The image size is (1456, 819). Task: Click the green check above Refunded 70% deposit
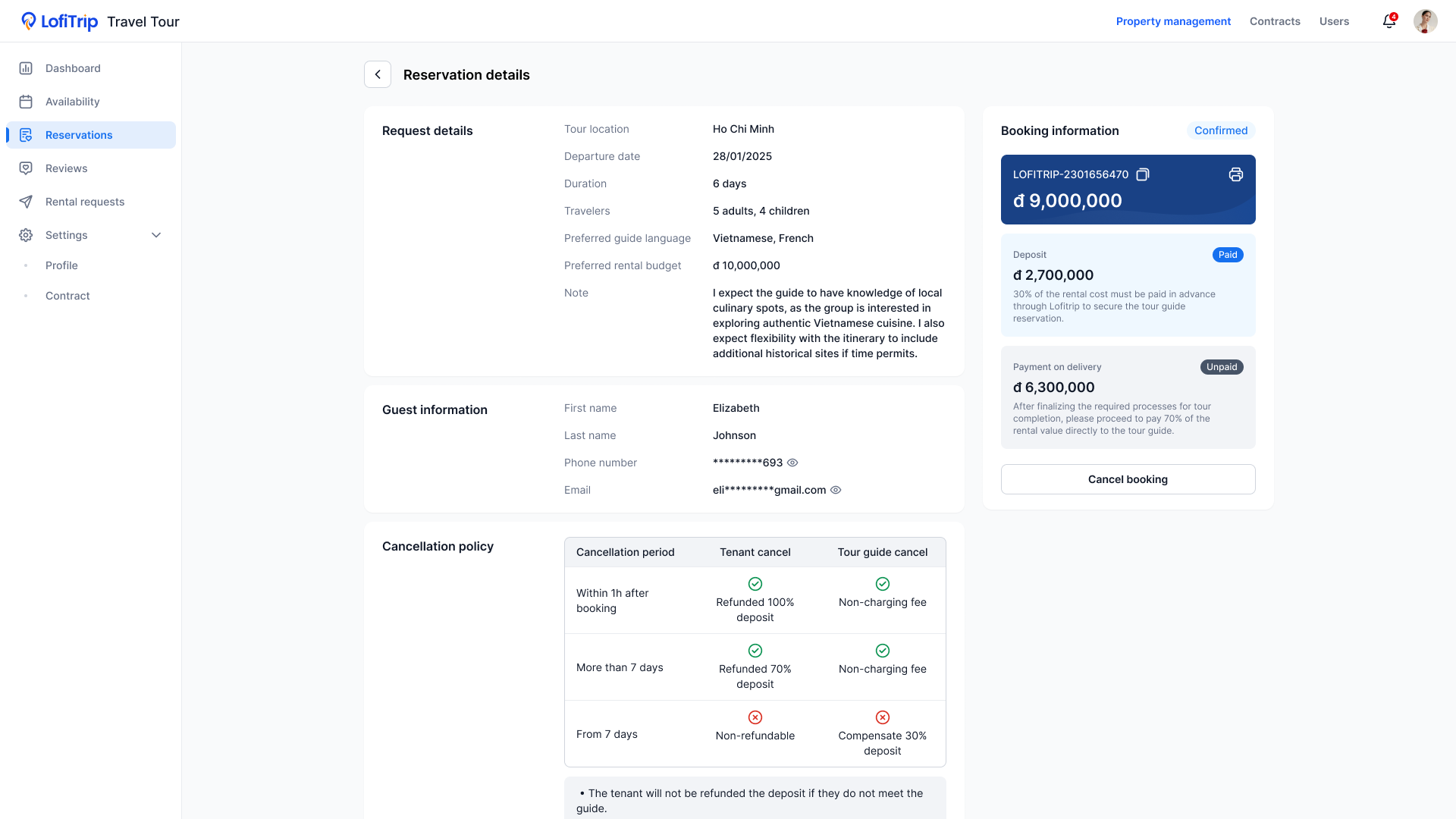click(x=755, y=651)
